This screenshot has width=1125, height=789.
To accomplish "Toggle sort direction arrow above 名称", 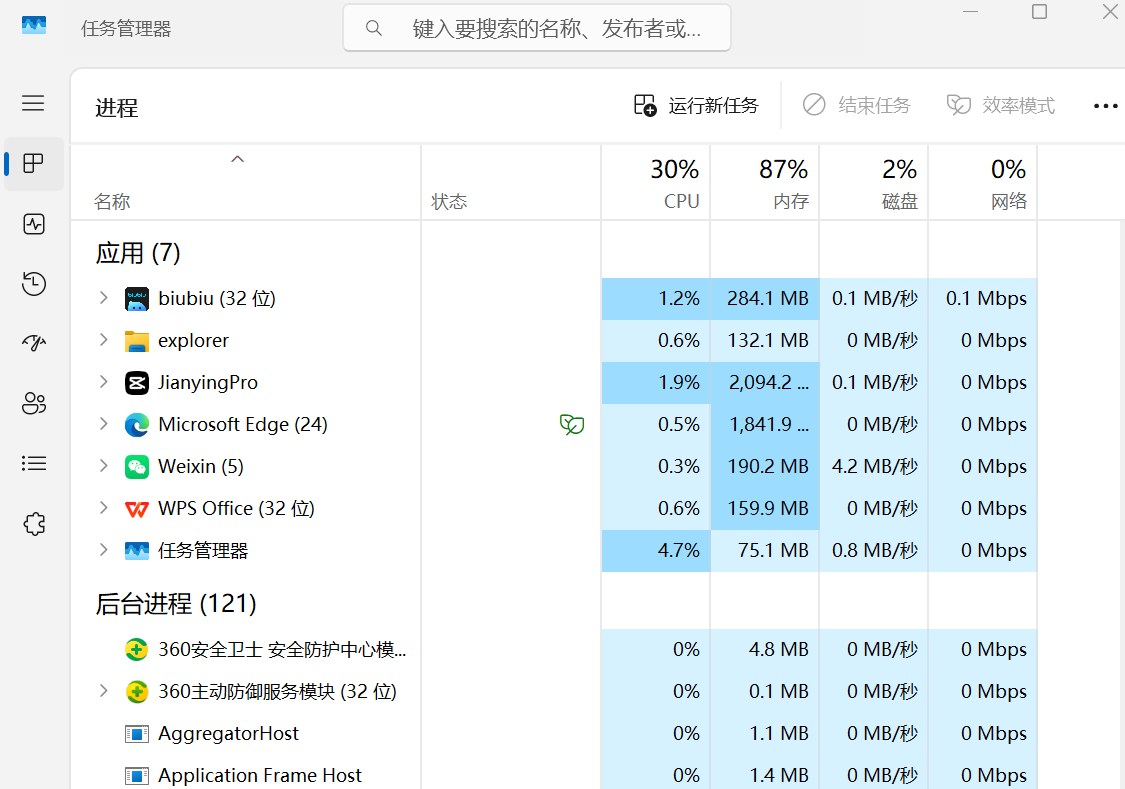I will [x=237, y=159].
